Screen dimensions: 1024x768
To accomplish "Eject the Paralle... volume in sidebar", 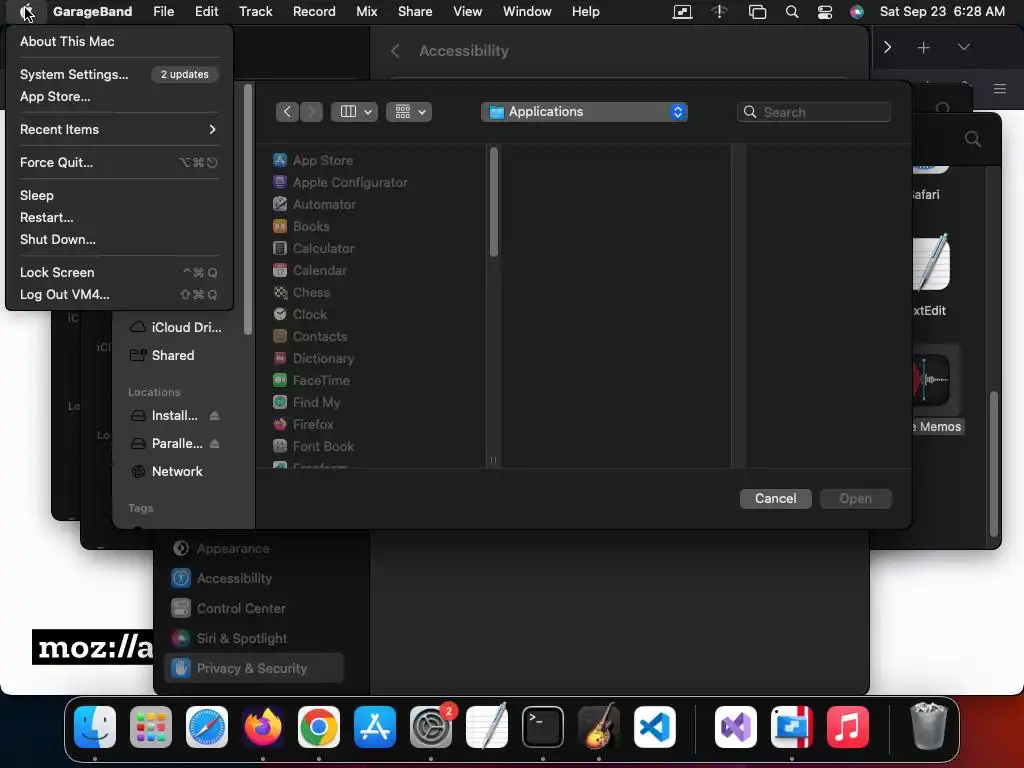I will point(214,443).
